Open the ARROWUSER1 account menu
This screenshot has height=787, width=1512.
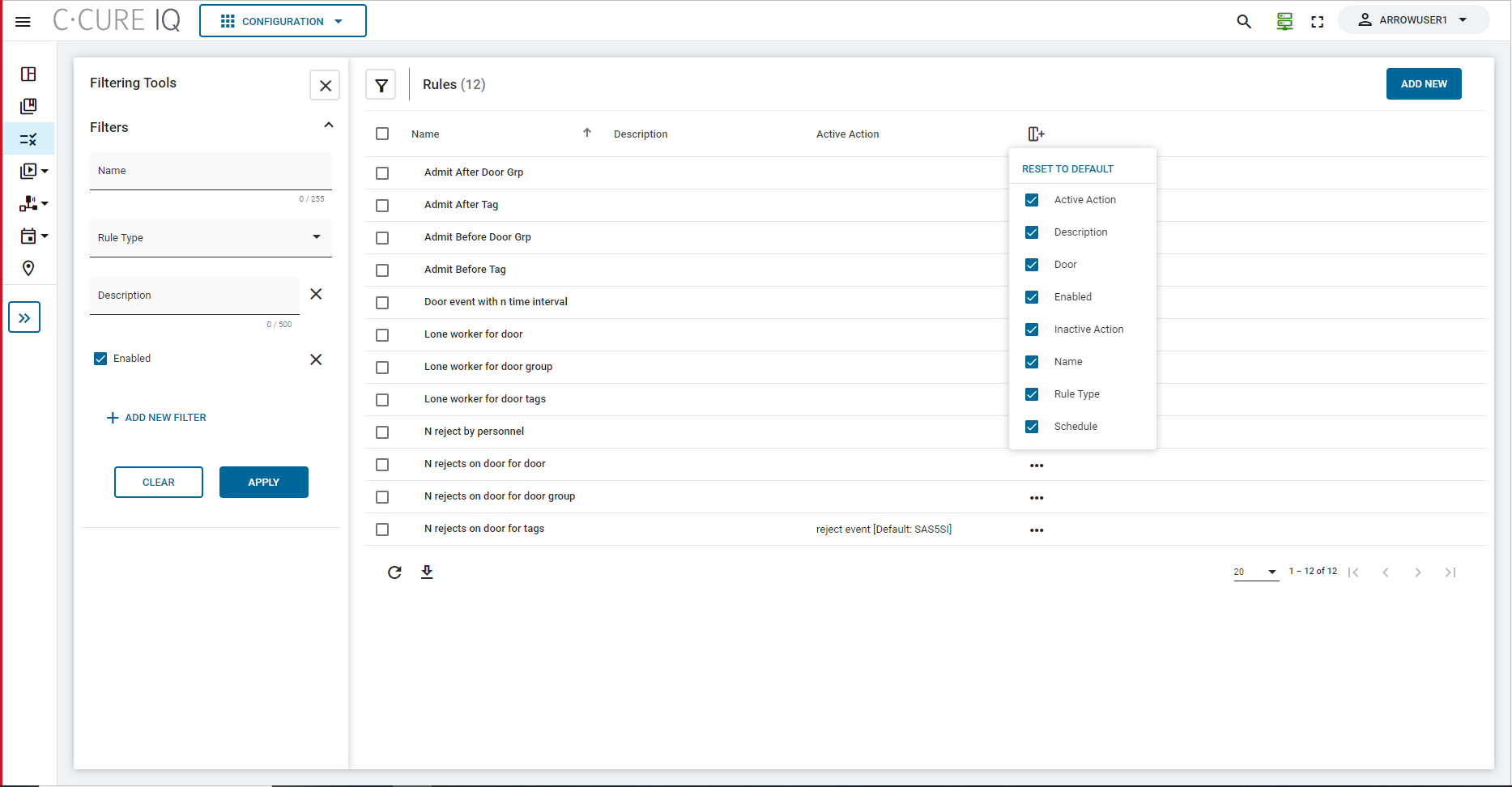point(1413,20)
